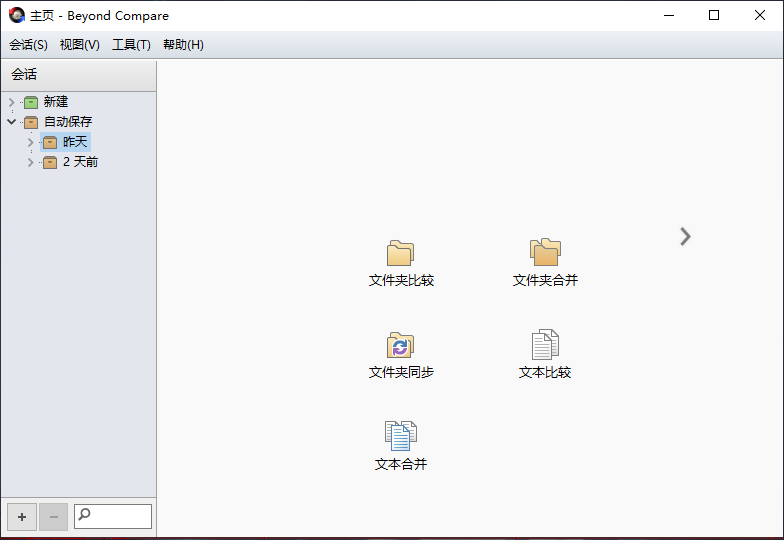Select the 新建 tree label
Screen dimensions: 784x540
(56, 102)
